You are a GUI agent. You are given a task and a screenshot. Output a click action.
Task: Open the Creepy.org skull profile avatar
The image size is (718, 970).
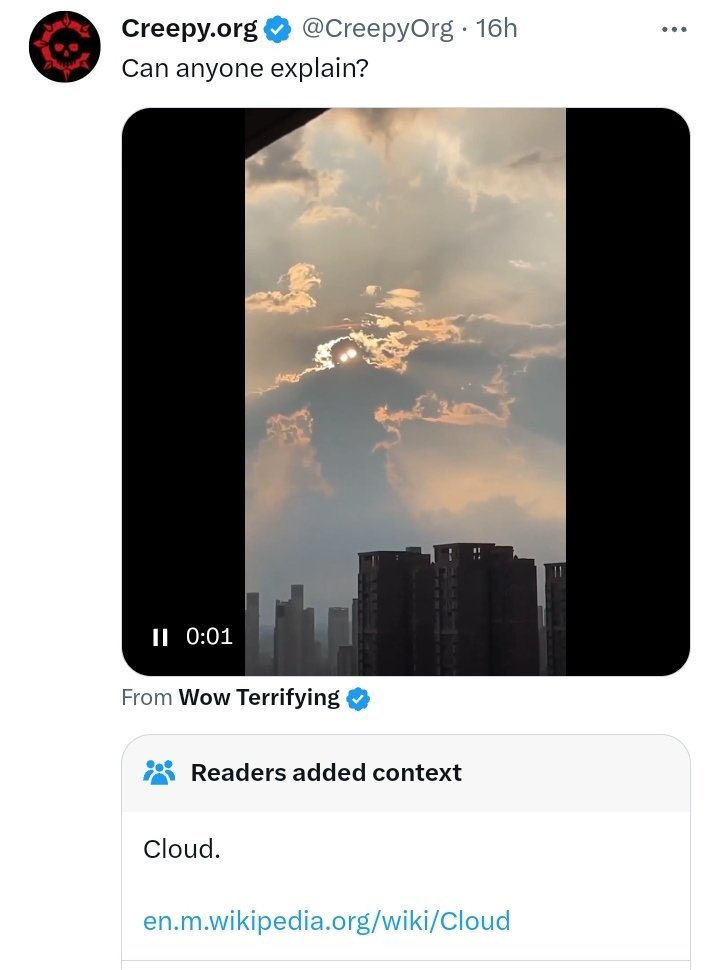click(64, 47)
